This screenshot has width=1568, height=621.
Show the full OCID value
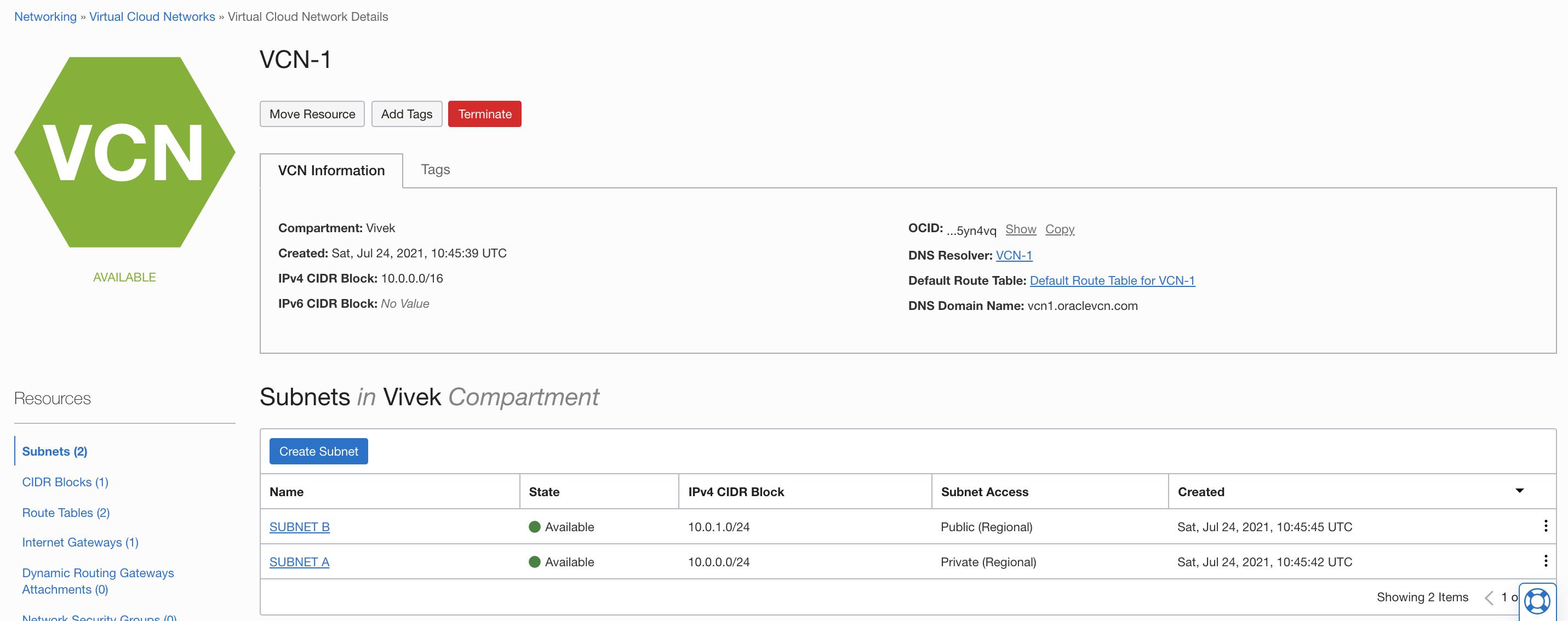[x=1021, y=229]
